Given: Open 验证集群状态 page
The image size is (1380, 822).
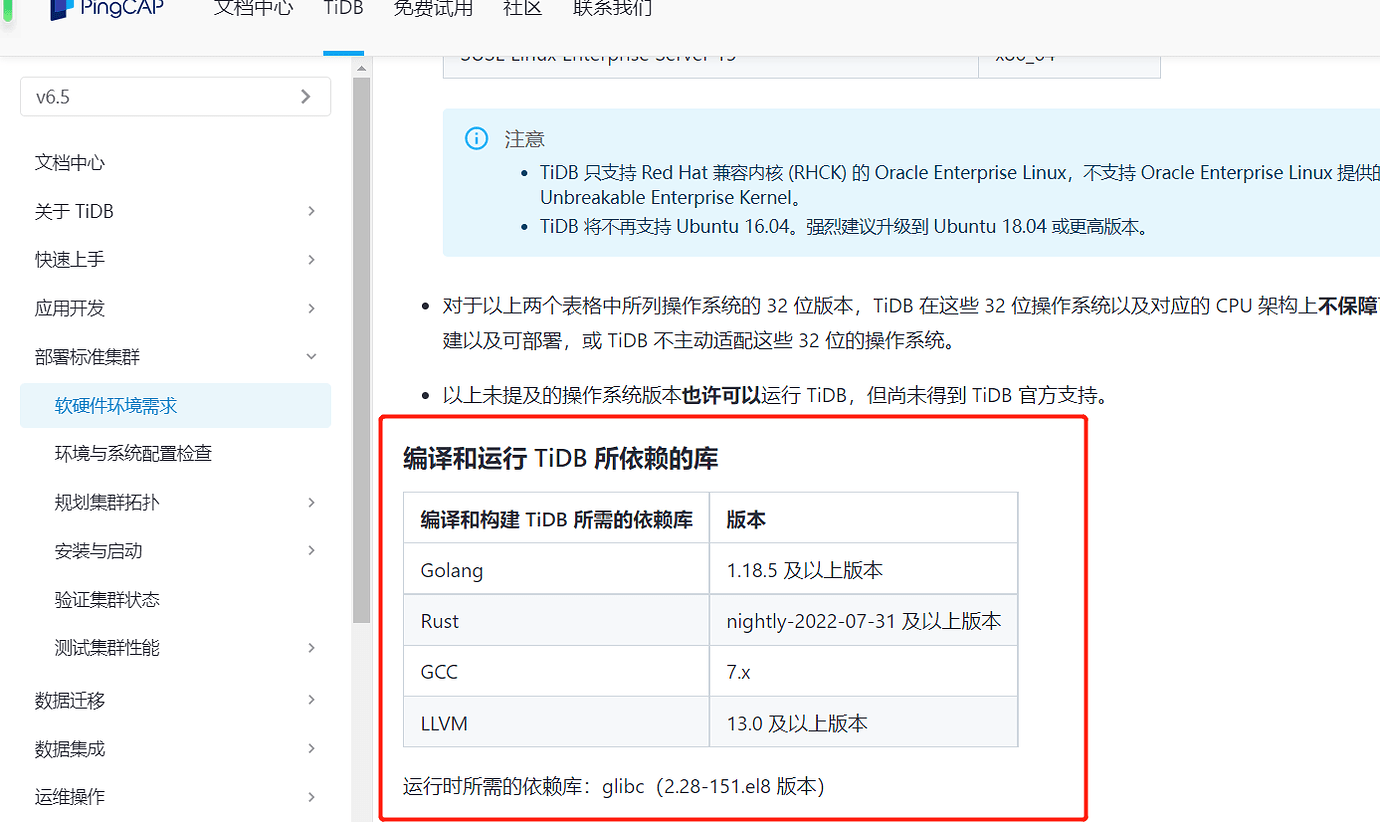Looking at the screenshot, I should [107, 600].
